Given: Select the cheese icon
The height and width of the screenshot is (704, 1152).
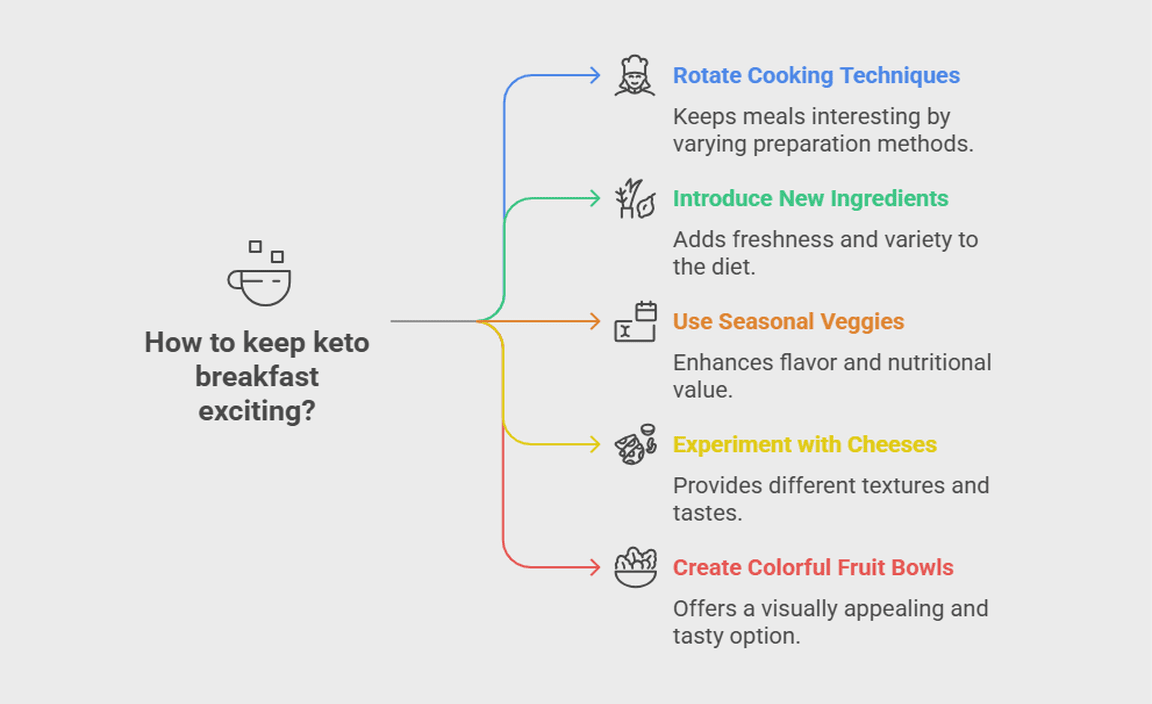Looking at the screenshot, I should point(635,445).
